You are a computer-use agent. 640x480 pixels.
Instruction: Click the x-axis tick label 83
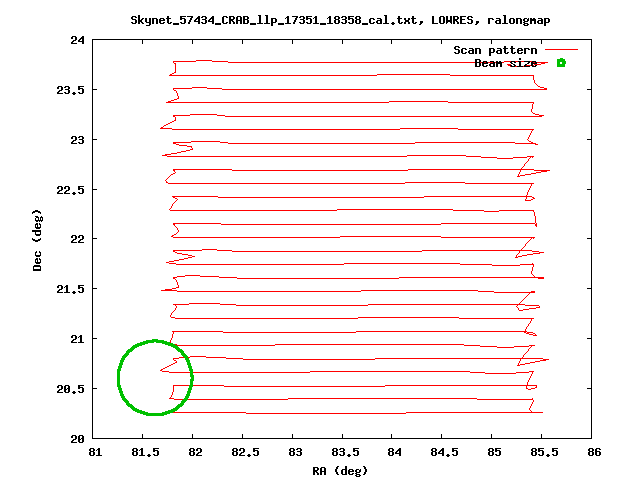pyautogui.click(x=295, y=452)
